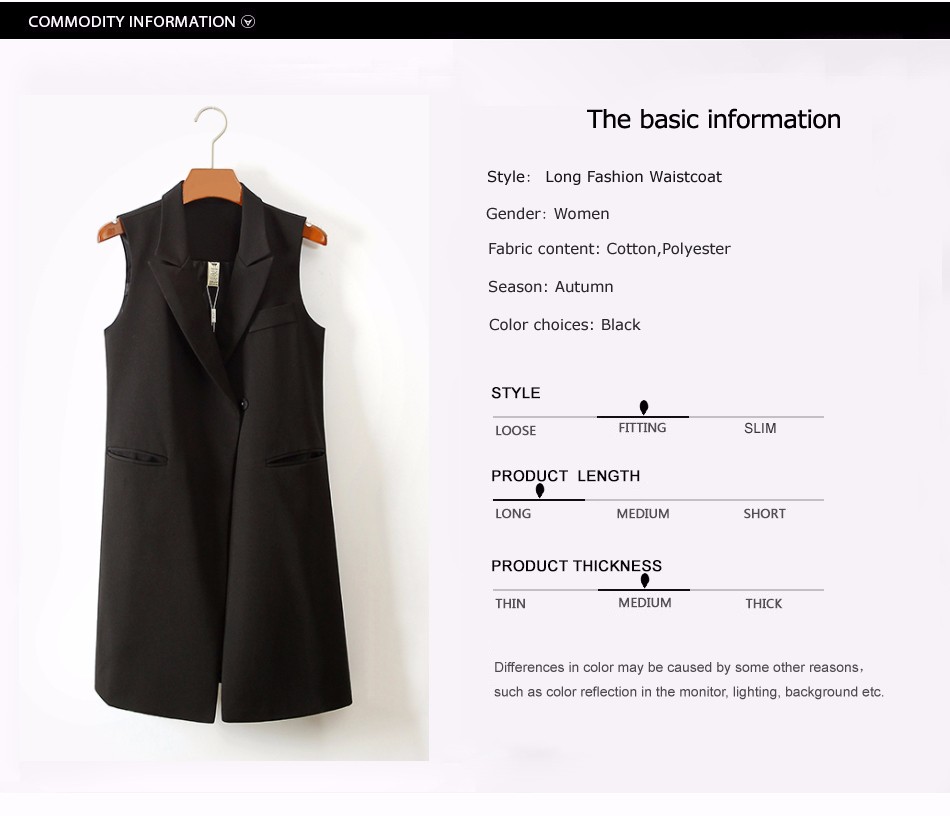Click the black waistcoat product photo

[223, 427]
